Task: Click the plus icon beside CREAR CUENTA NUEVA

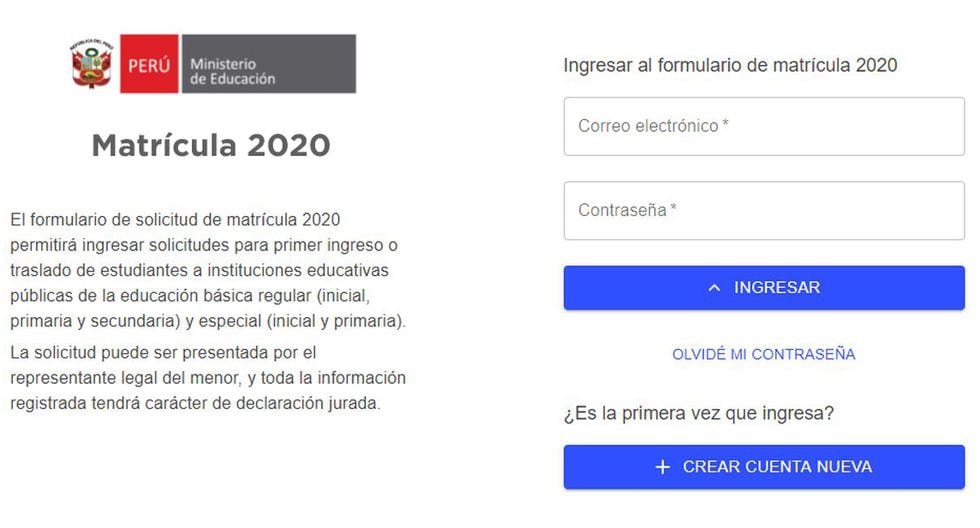Action: click(x=662, y=467)
